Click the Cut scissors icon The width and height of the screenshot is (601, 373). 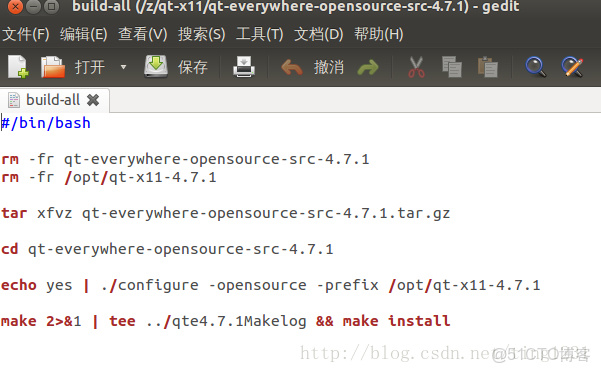416,67
